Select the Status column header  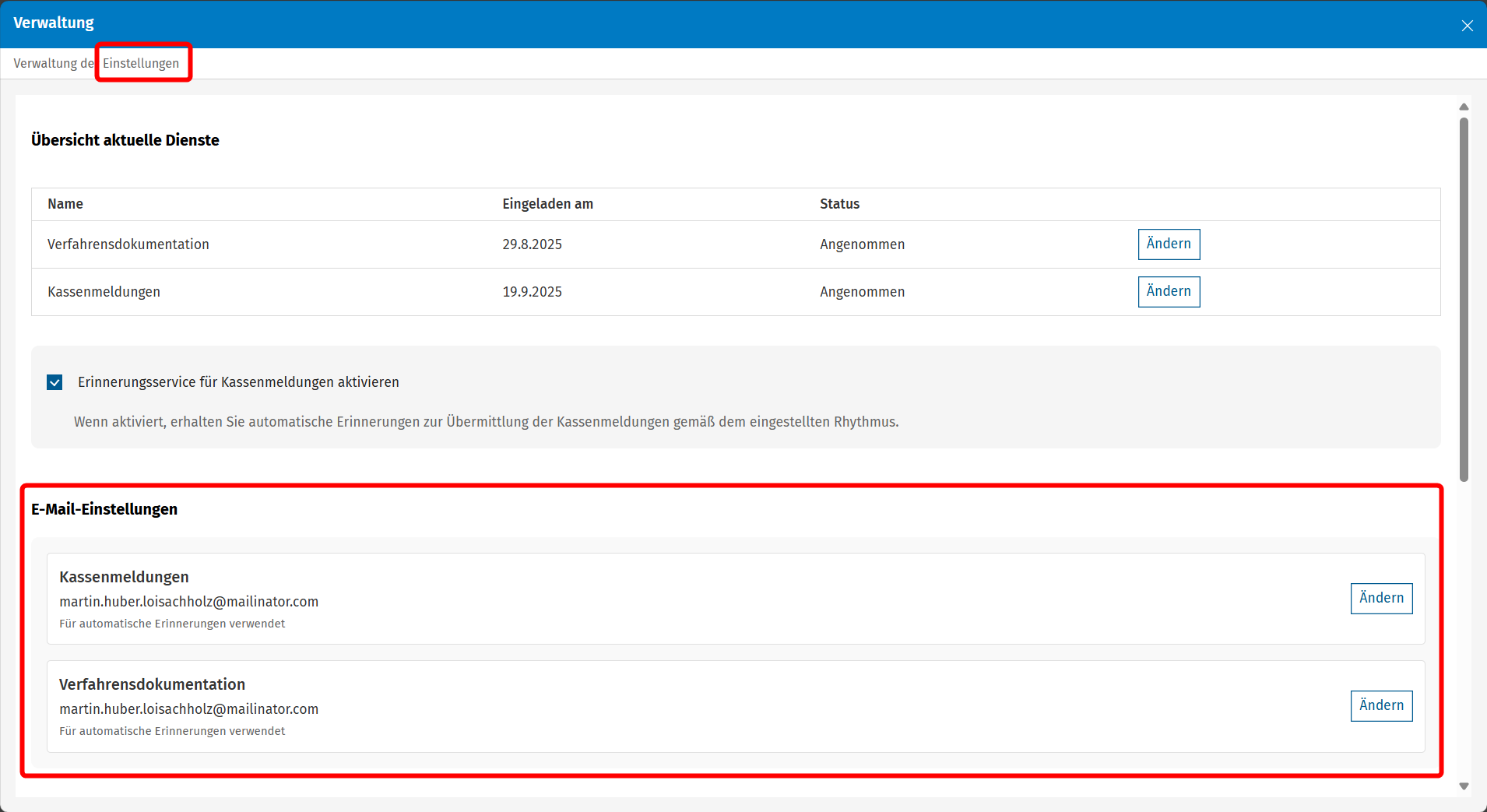click(x=839, y=204)
